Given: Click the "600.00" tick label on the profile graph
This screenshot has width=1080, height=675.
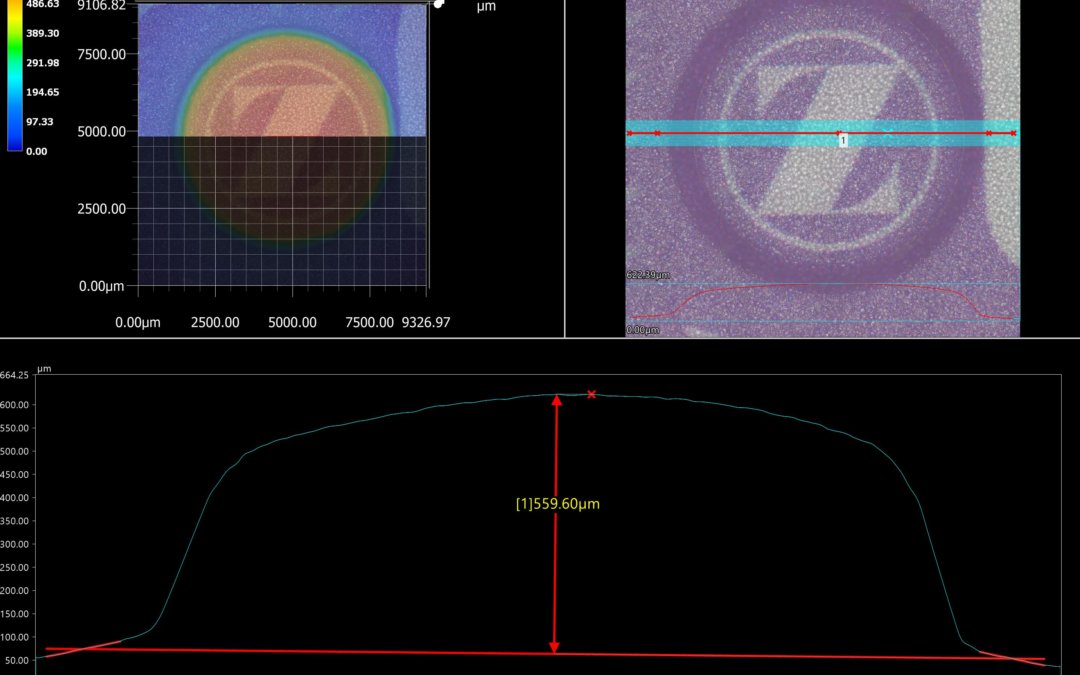Looking at the screenshot, I should point(14,405).
